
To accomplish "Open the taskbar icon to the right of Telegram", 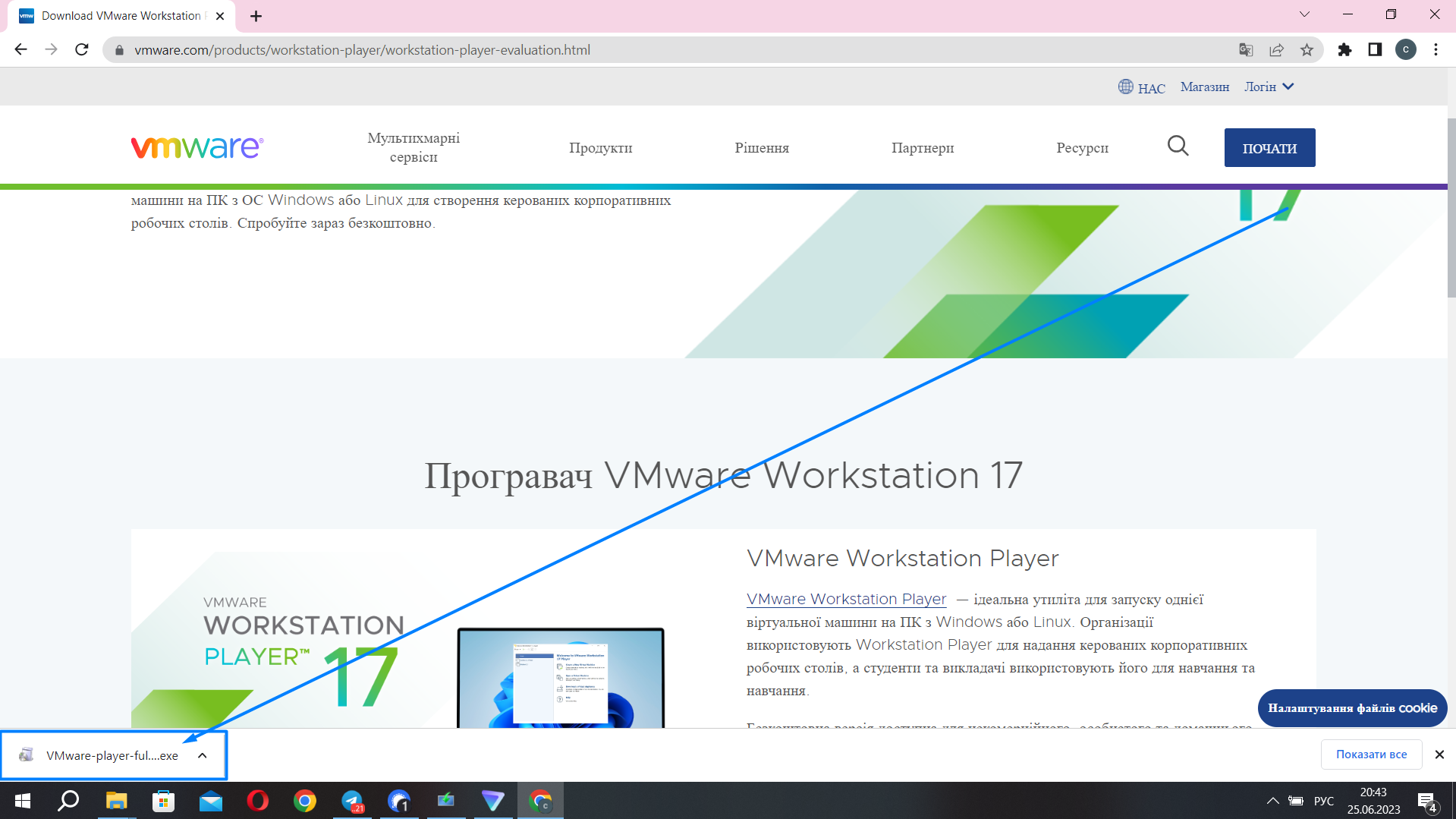I will [399, 801].
